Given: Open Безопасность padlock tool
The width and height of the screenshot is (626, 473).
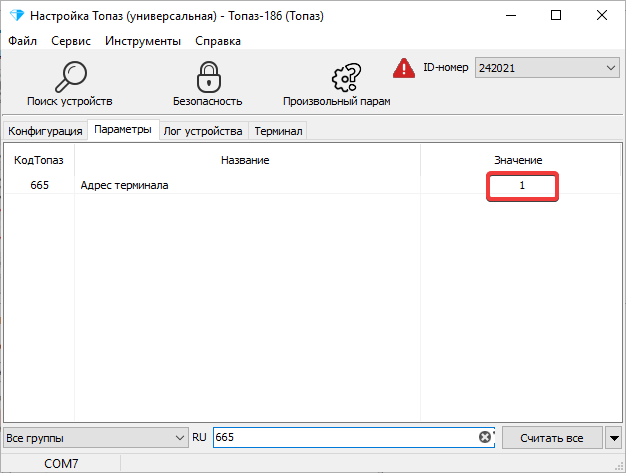Looking at the screenshot, I should [x=208, y=77].
